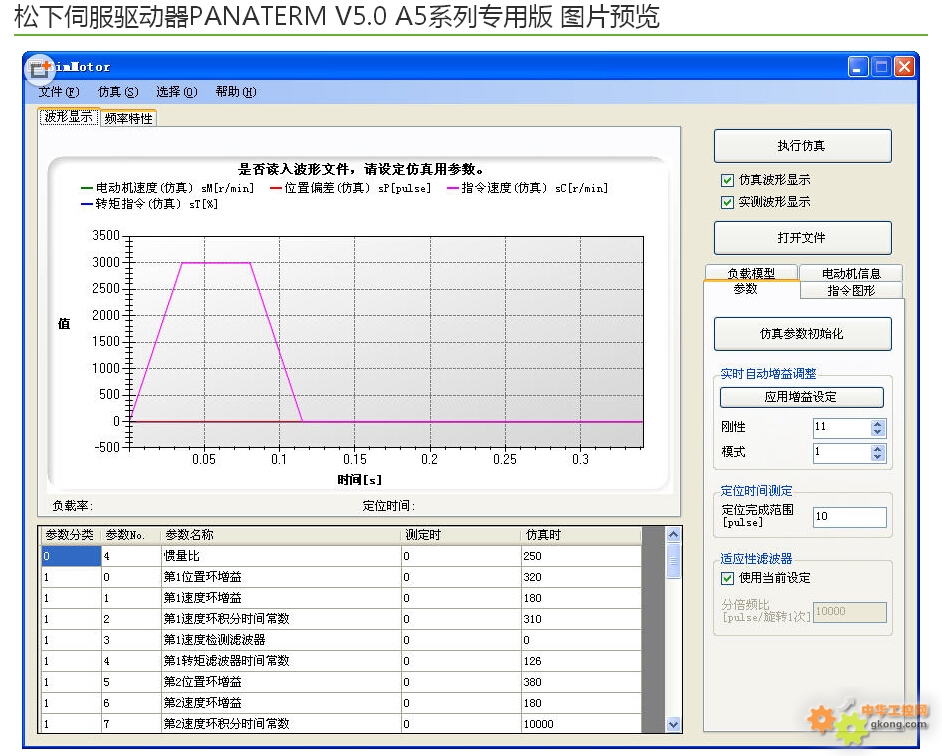Select the 第1速度检测滤波器 row

point(341,640)
